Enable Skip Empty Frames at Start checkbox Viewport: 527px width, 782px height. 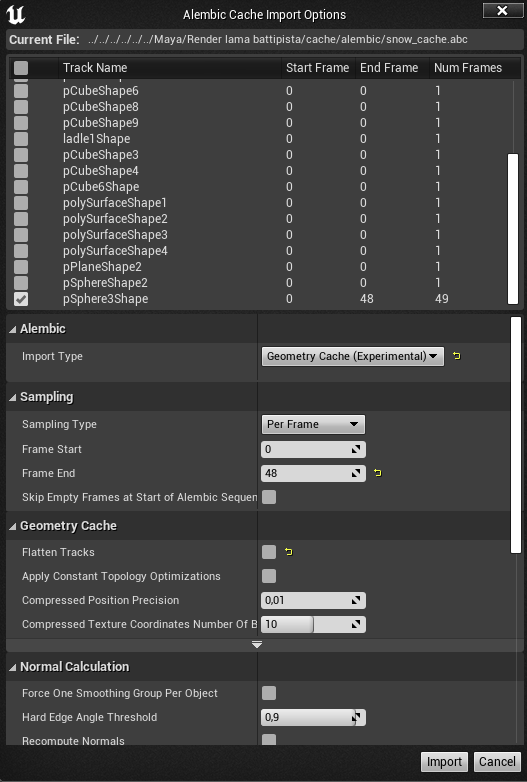point(269,497)
